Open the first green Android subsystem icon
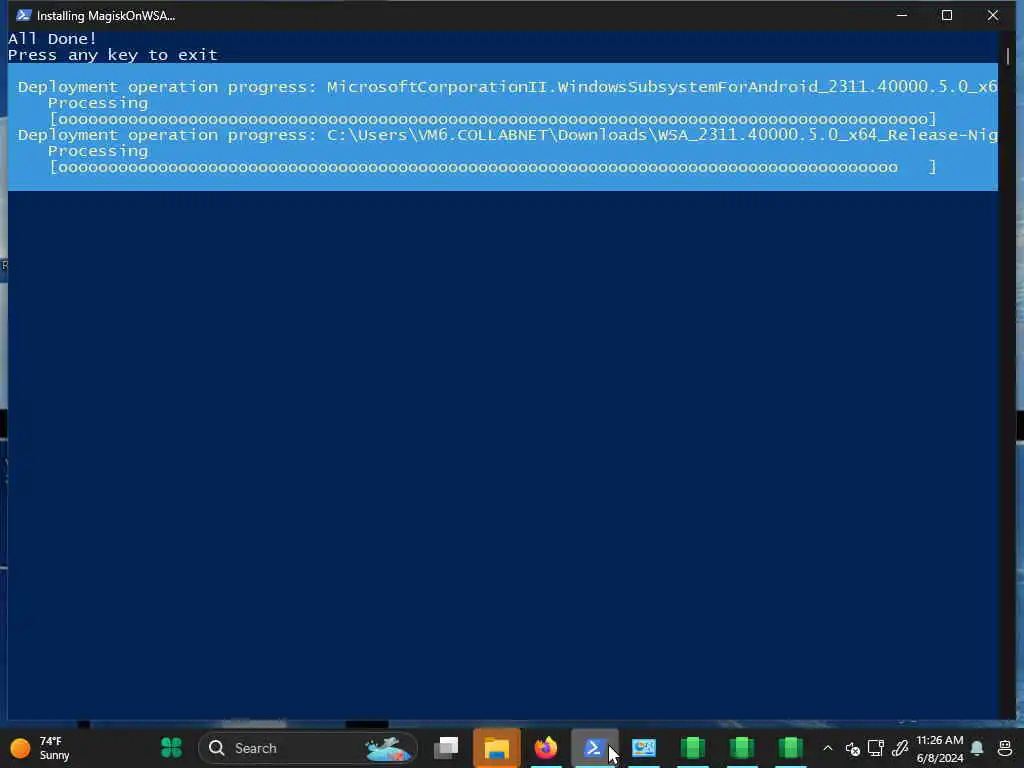Image resolution: width=1024 pixels, height=768 pixels. point(692,748)
